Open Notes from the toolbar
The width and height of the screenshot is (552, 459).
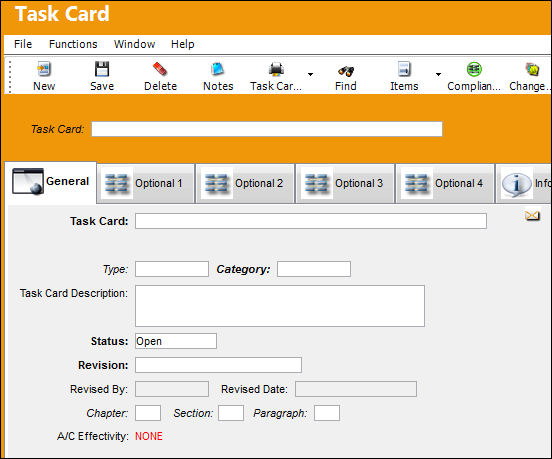[x=218, y=69]
